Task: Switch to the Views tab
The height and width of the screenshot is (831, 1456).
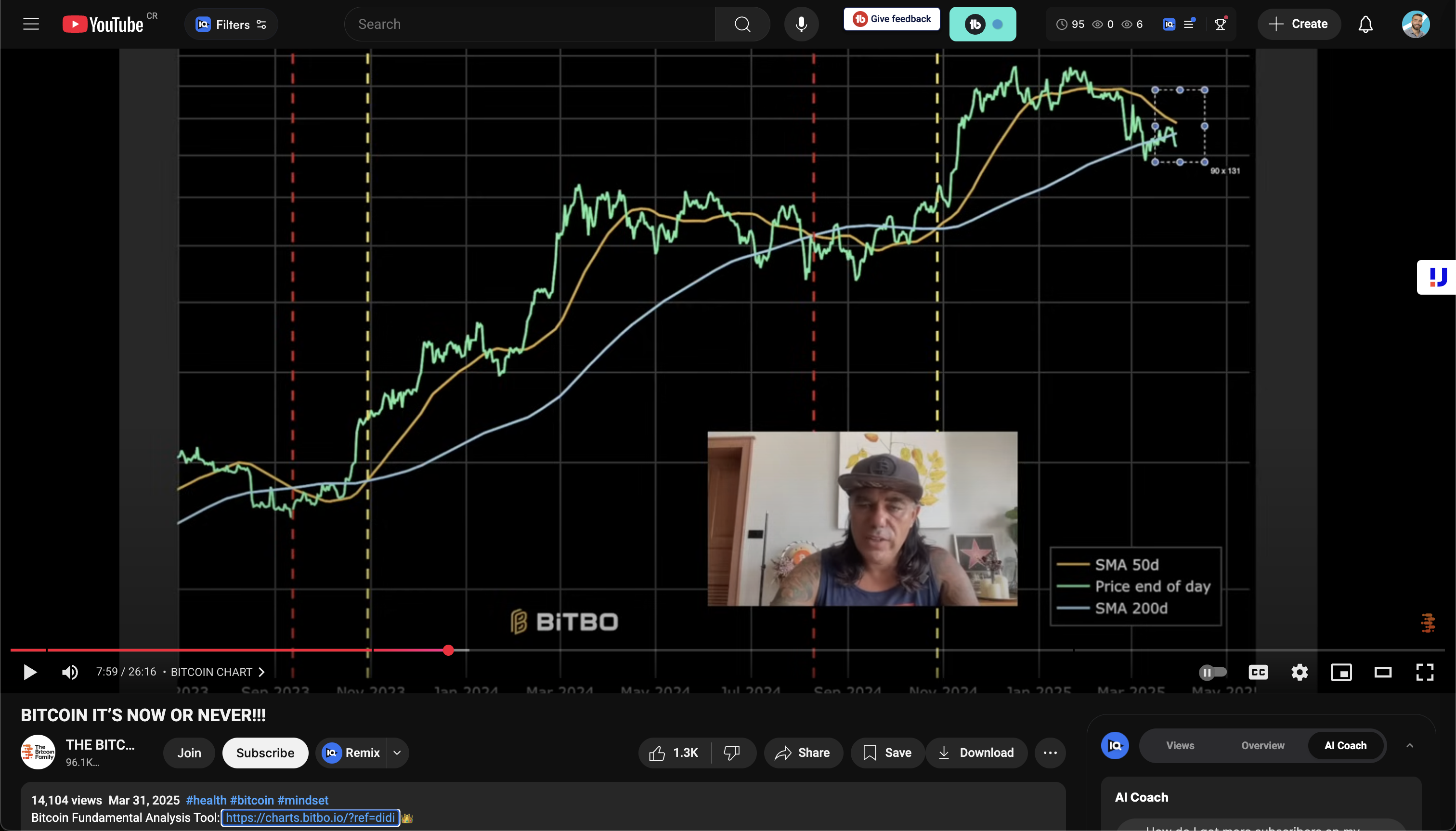Action: coord(1180,745)
